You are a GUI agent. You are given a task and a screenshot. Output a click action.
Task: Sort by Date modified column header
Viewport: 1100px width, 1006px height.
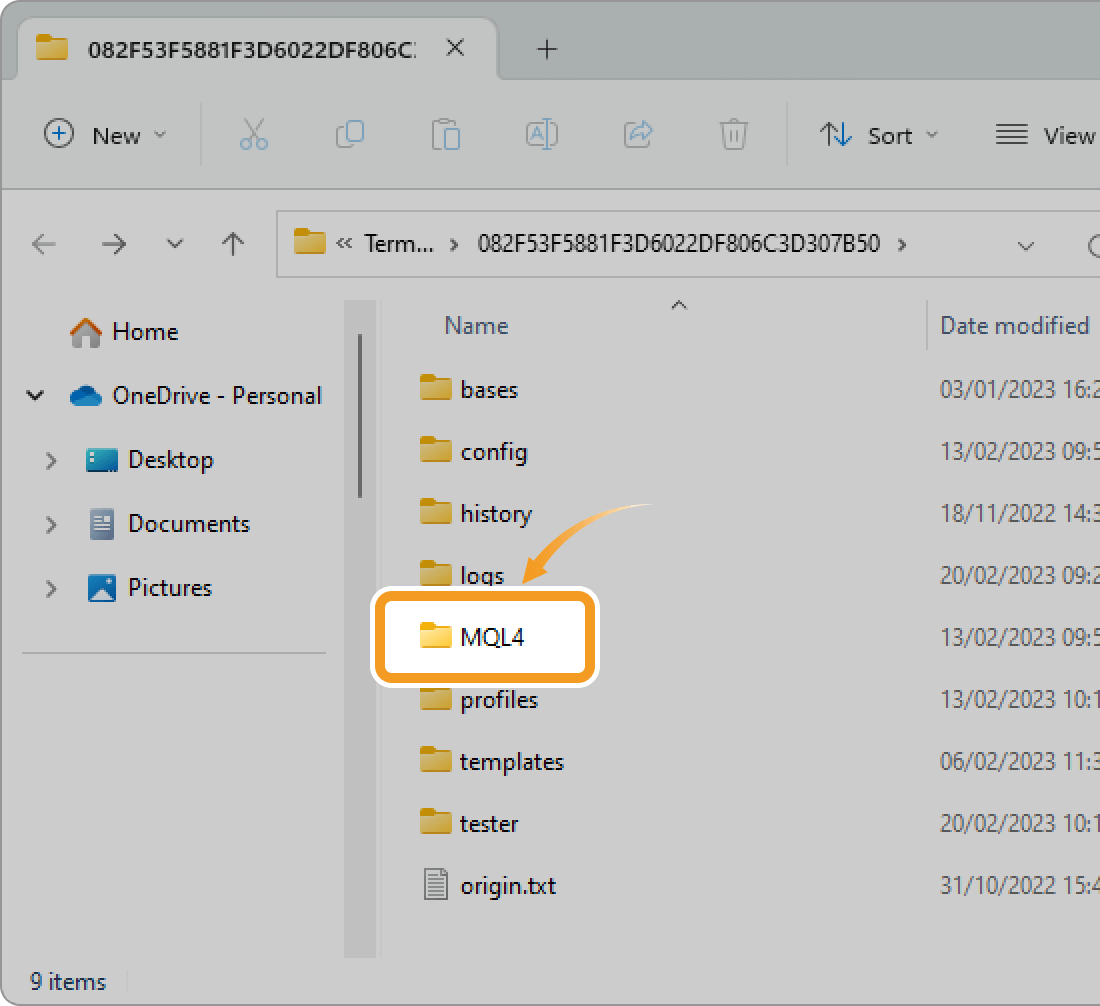[1013, 326]
